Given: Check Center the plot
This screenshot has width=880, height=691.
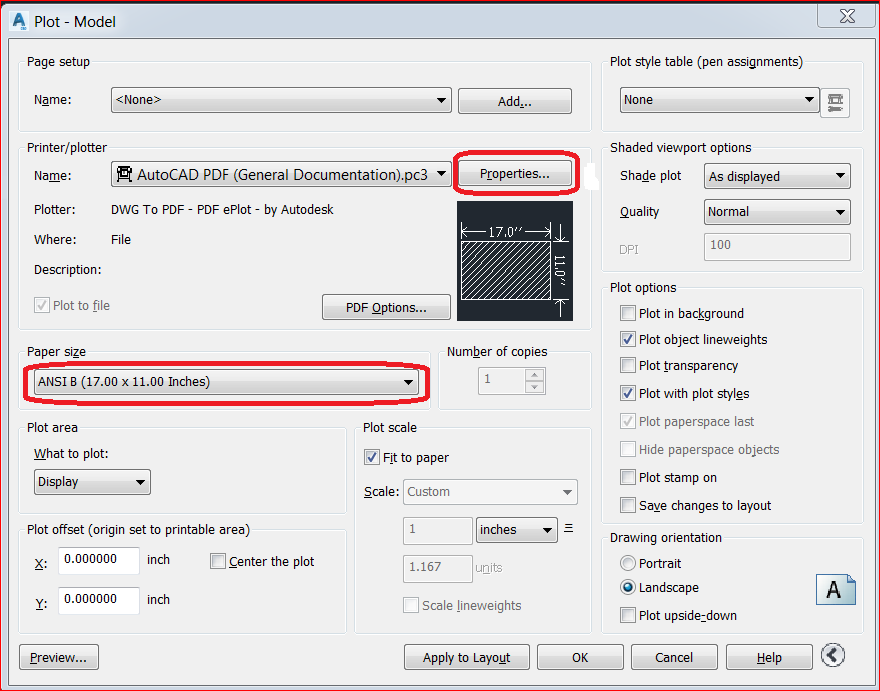Looking at the screenshot, I should (218, 561).
